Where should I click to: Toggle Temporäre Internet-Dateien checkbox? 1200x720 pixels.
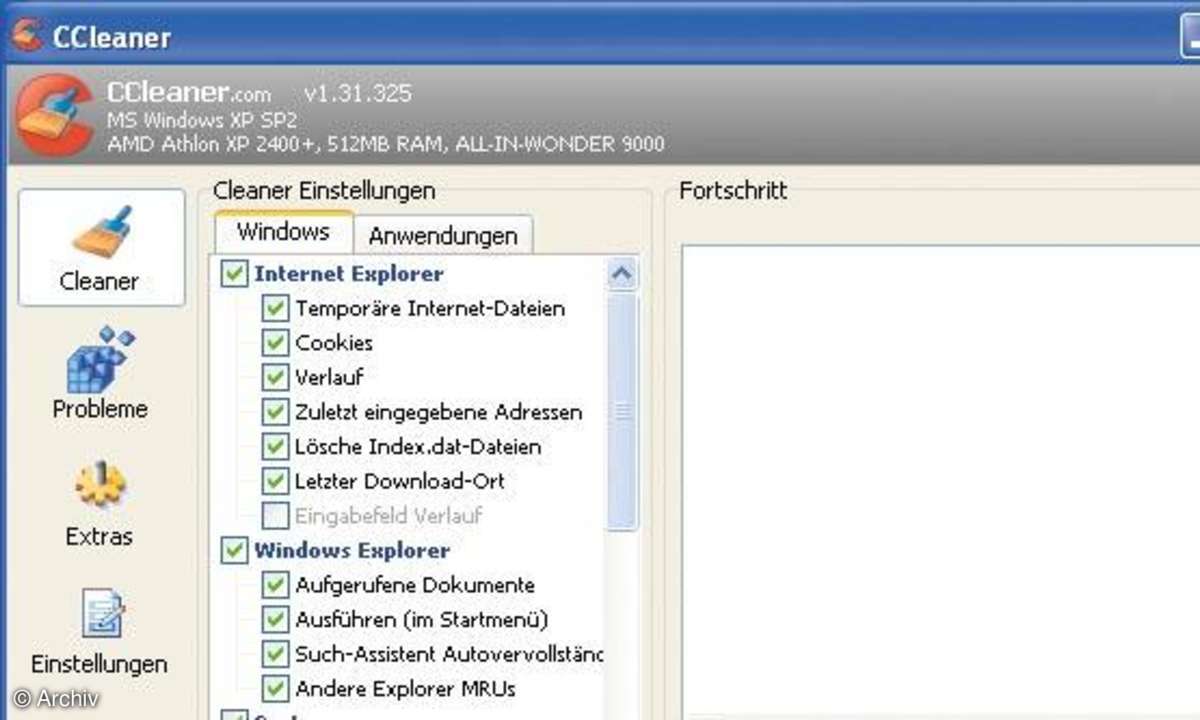[x=275, y=308]
